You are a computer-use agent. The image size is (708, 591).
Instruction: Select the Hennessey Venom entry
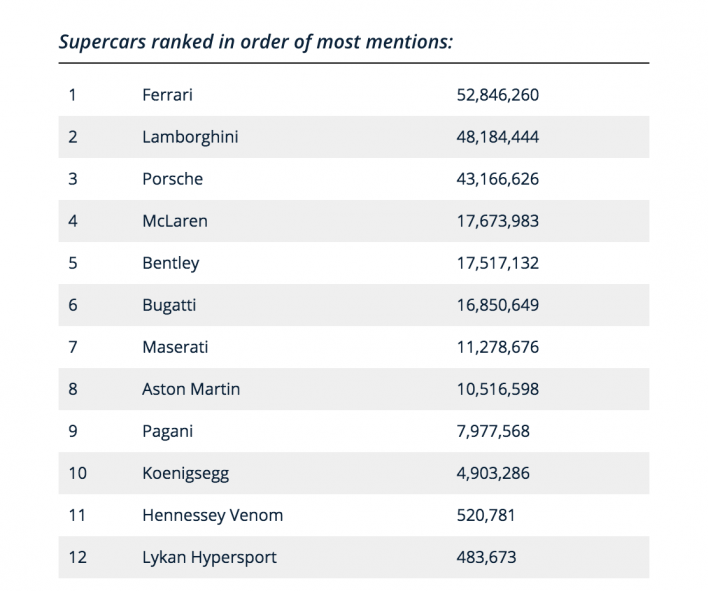[213, 515]
